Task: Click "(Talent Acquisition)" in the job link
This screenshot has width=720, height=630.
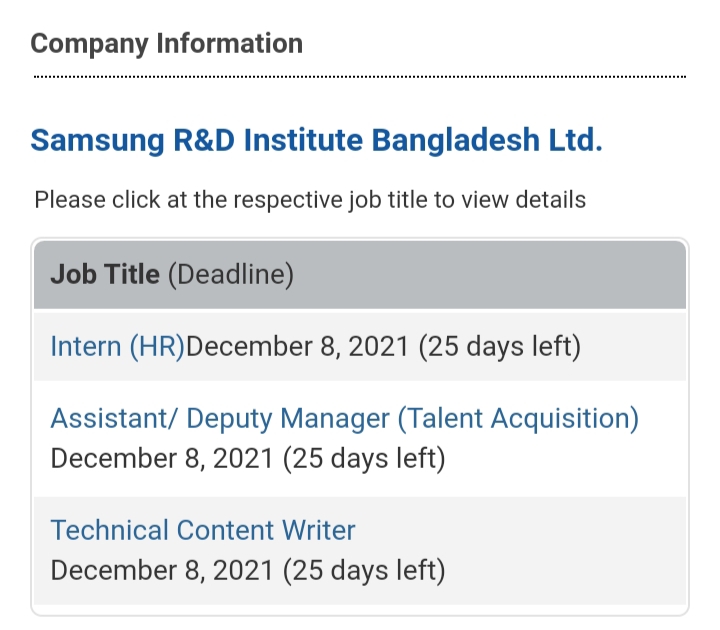Action: pyautogui.click(x=518, y=419)
